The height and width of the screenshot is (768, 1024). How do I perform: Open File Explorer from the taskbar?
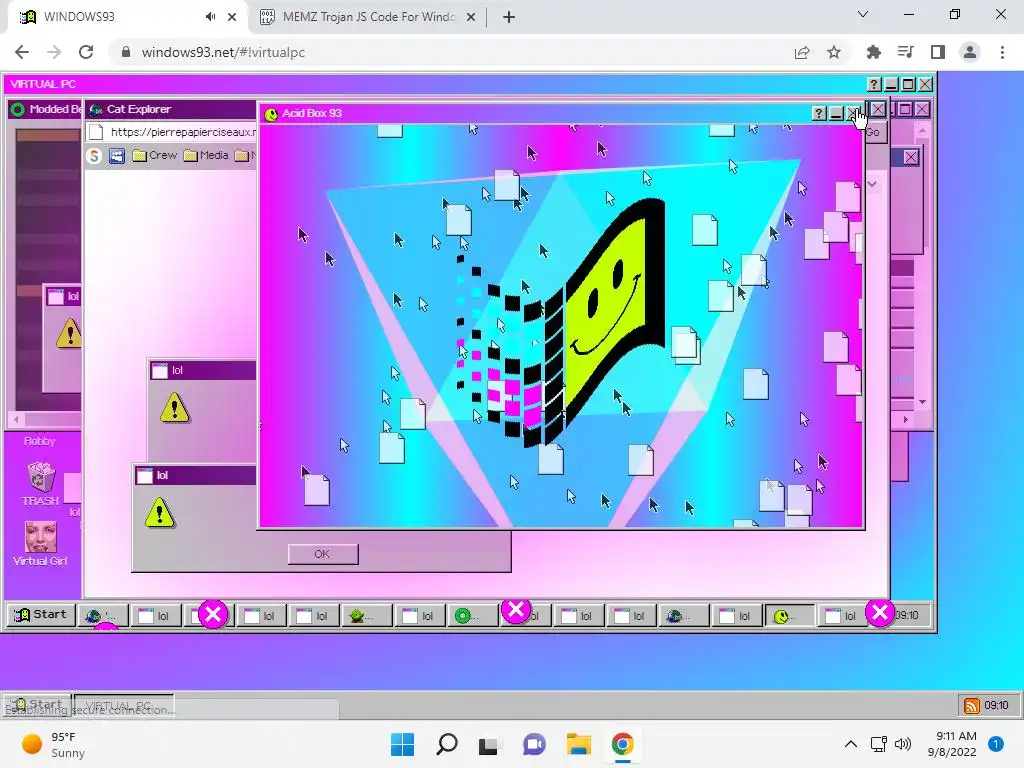click(x=579, y=744)
